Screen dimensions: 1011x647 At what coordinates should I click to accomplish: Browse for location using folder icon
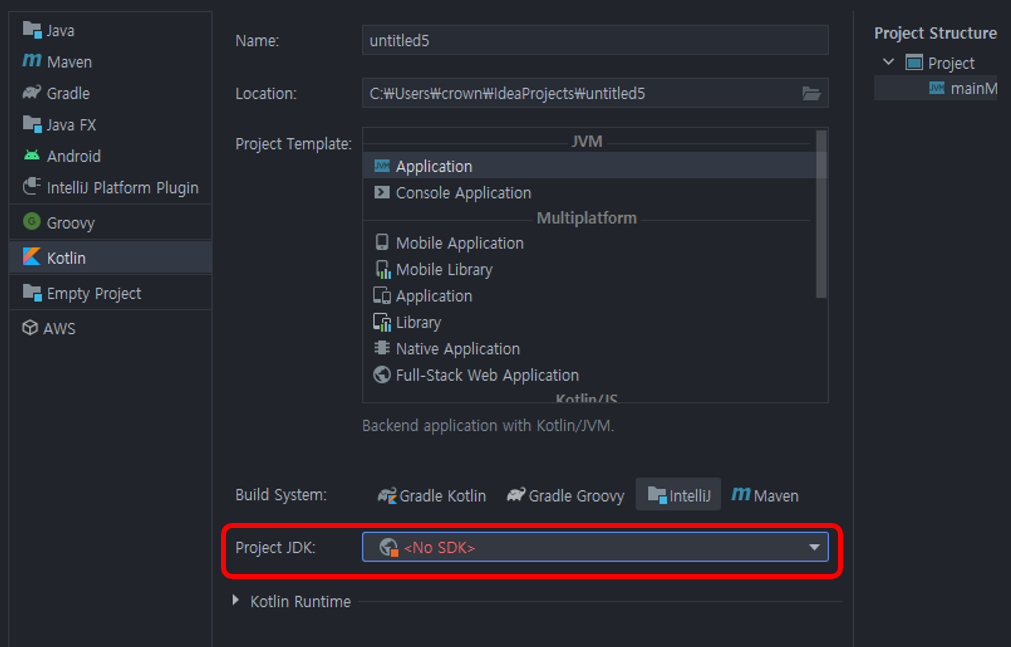(x=811, y=94)
